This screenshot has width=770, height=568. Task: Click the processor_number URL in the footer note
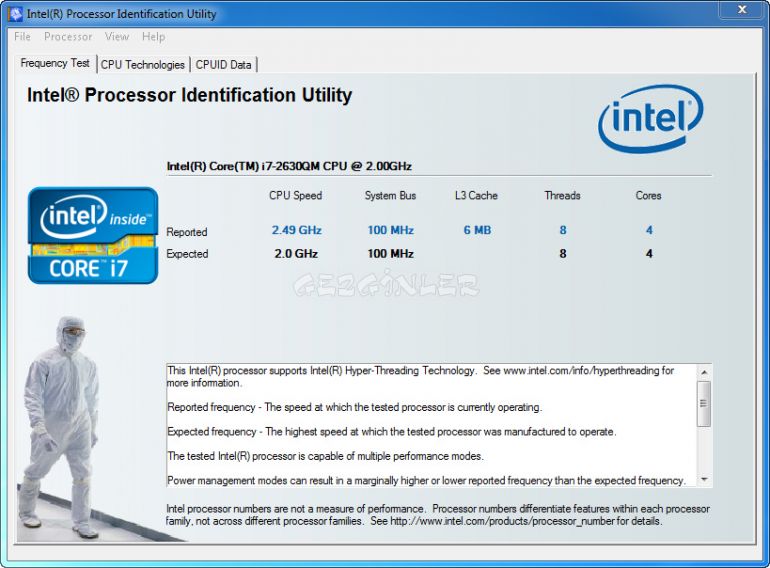click(502, 521)
